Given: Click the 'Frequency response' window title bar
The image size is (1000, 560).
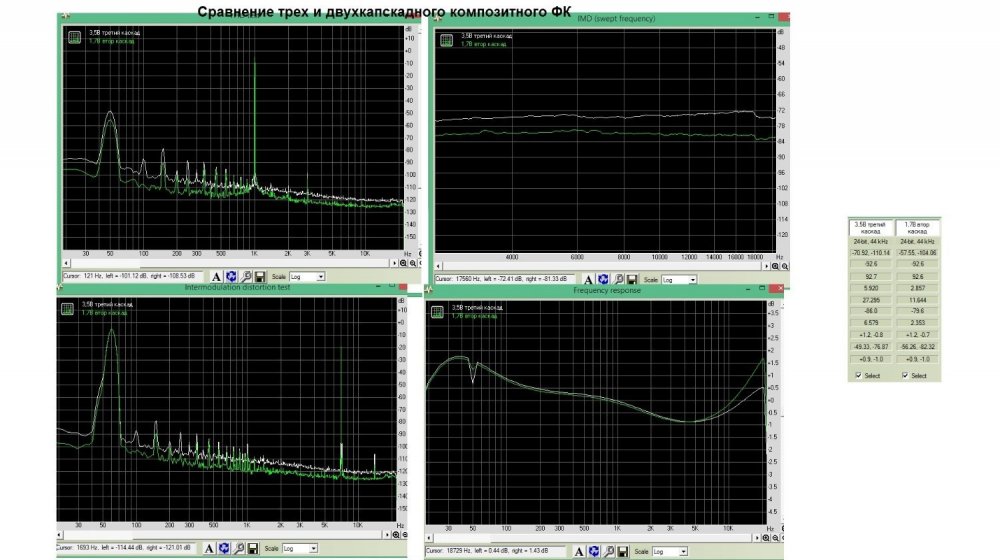Looking at the screenshot, I should pos(603,291).
